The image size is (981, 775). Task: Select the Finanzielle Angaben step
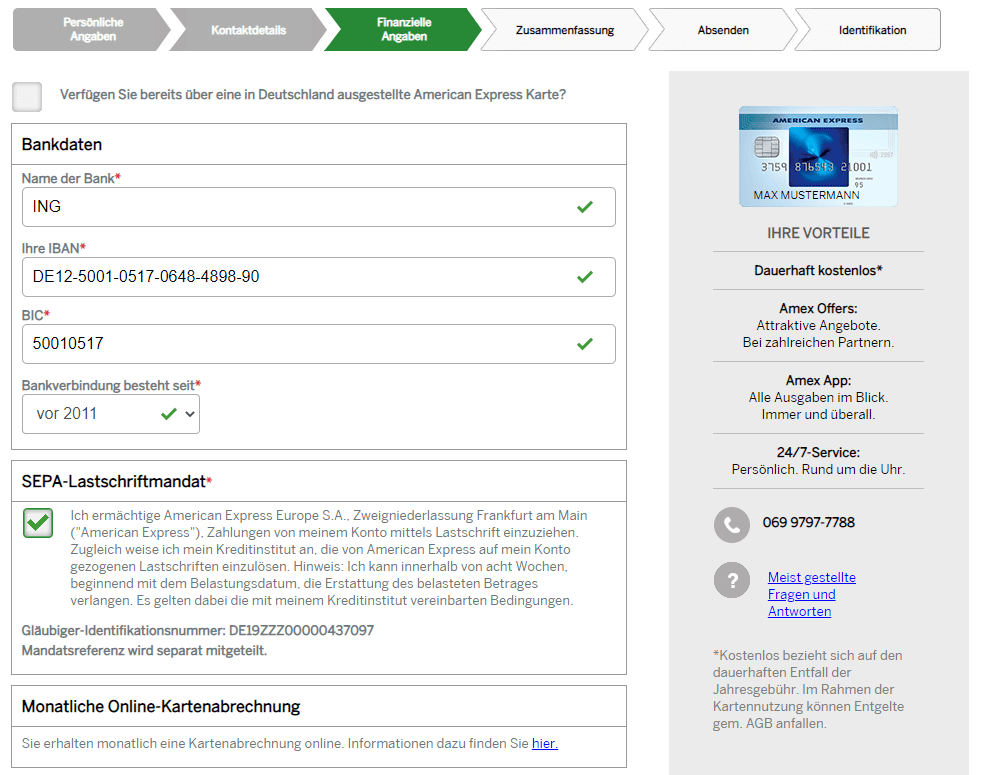(404, 29)
